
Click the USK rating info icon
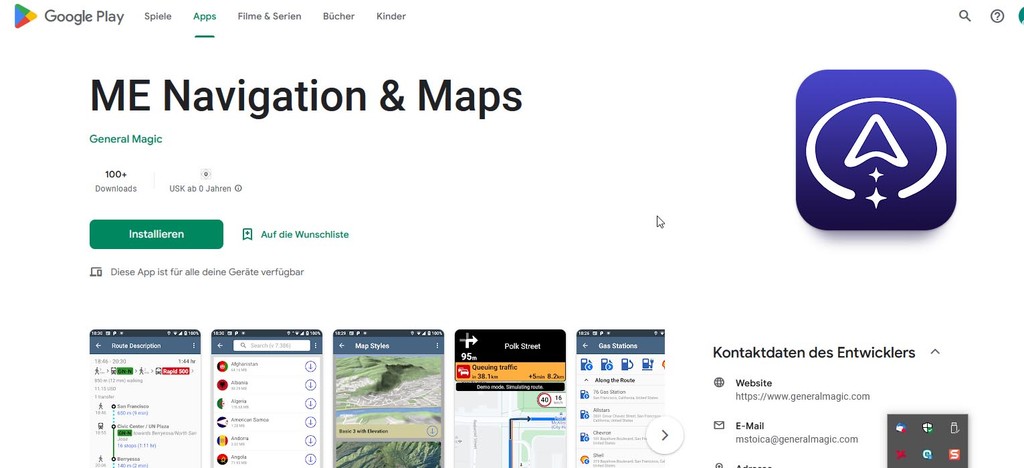(x=238, y=189)
